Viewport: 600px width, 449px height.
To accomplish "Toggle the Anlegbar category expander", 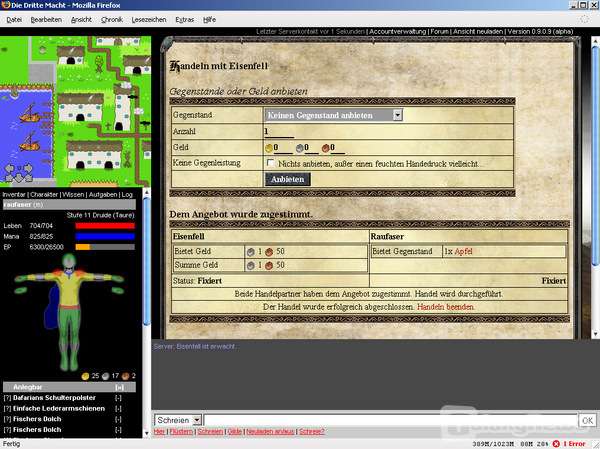I will pyautogui.click(x=119, y=387).
